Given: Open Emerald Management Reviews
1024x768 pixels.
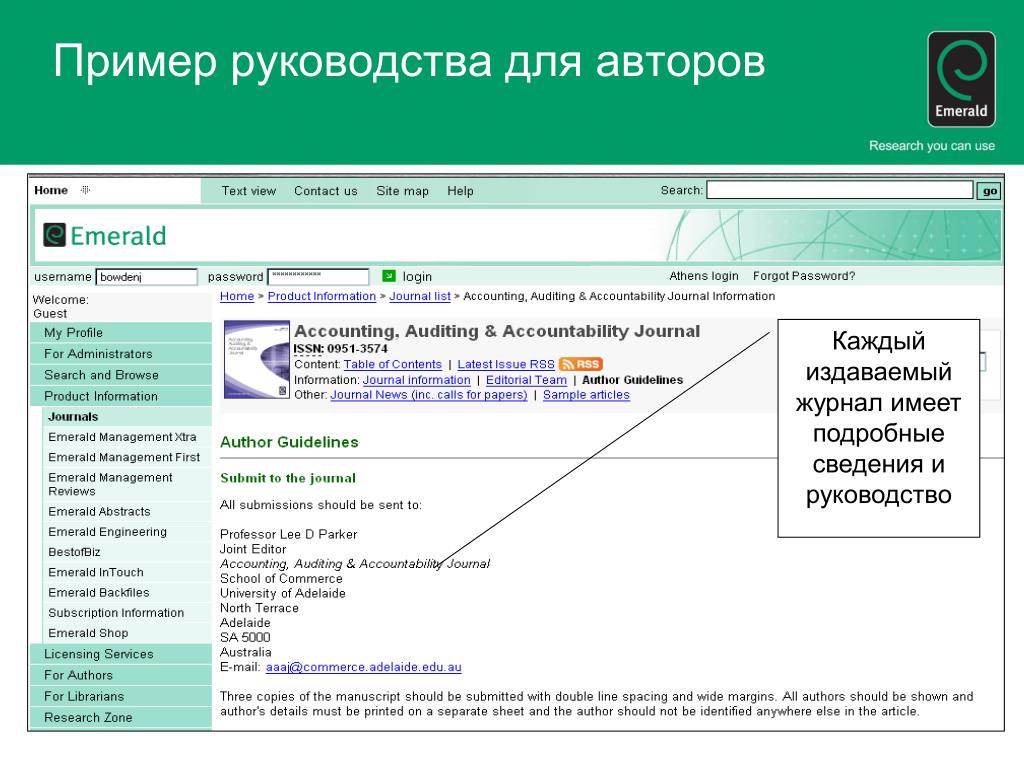Looking at the screenshot, I should [x=127, y=484].
